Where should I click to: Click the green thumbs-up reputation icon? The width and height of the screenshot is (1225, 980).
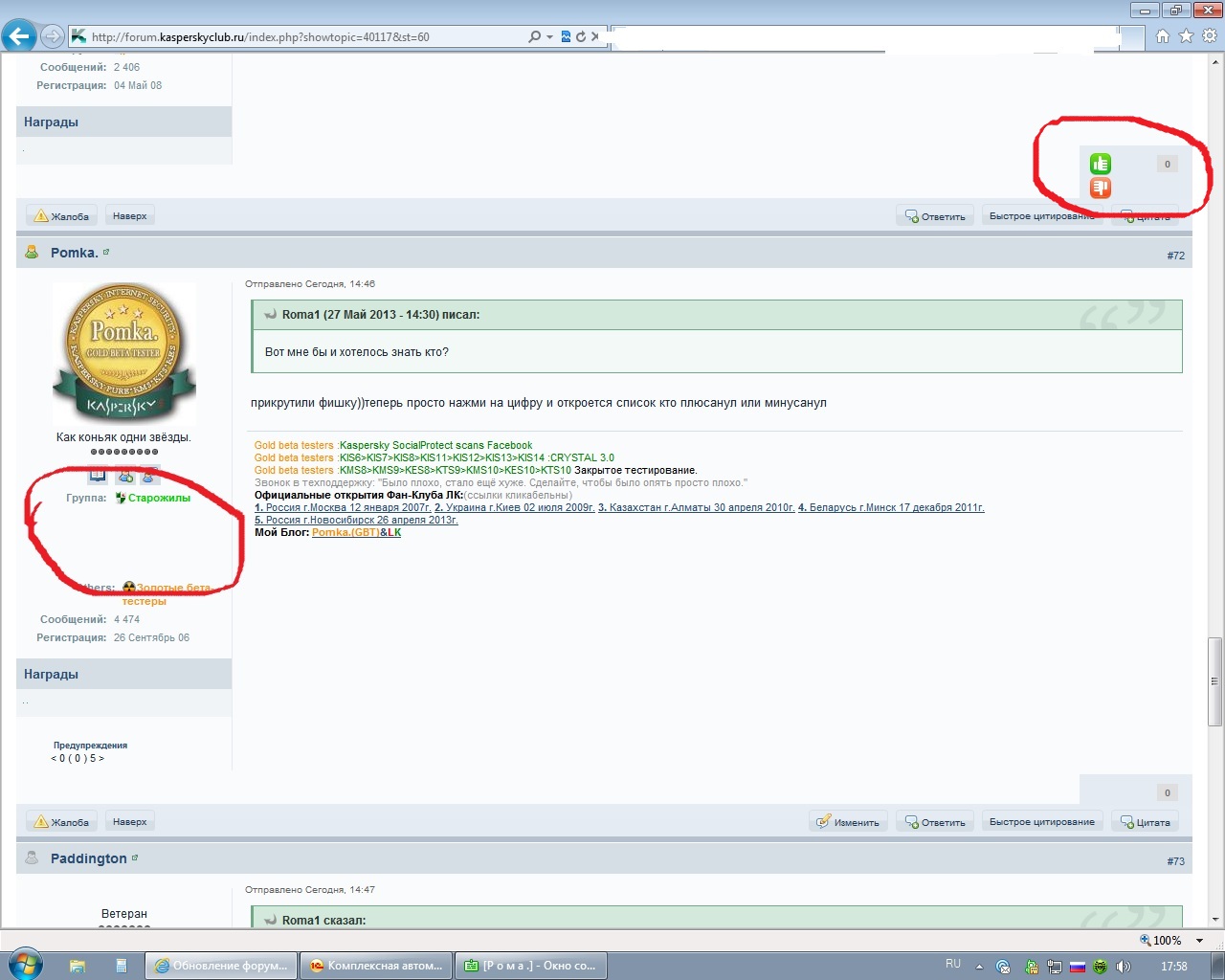1101,164
